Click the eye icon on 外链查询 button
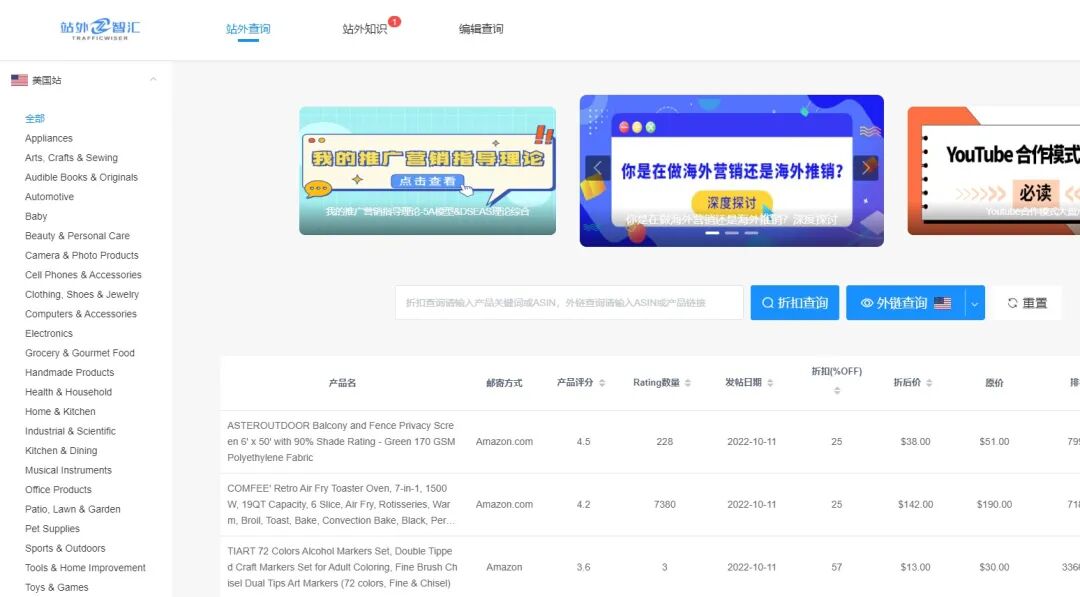 pos(867,302)
